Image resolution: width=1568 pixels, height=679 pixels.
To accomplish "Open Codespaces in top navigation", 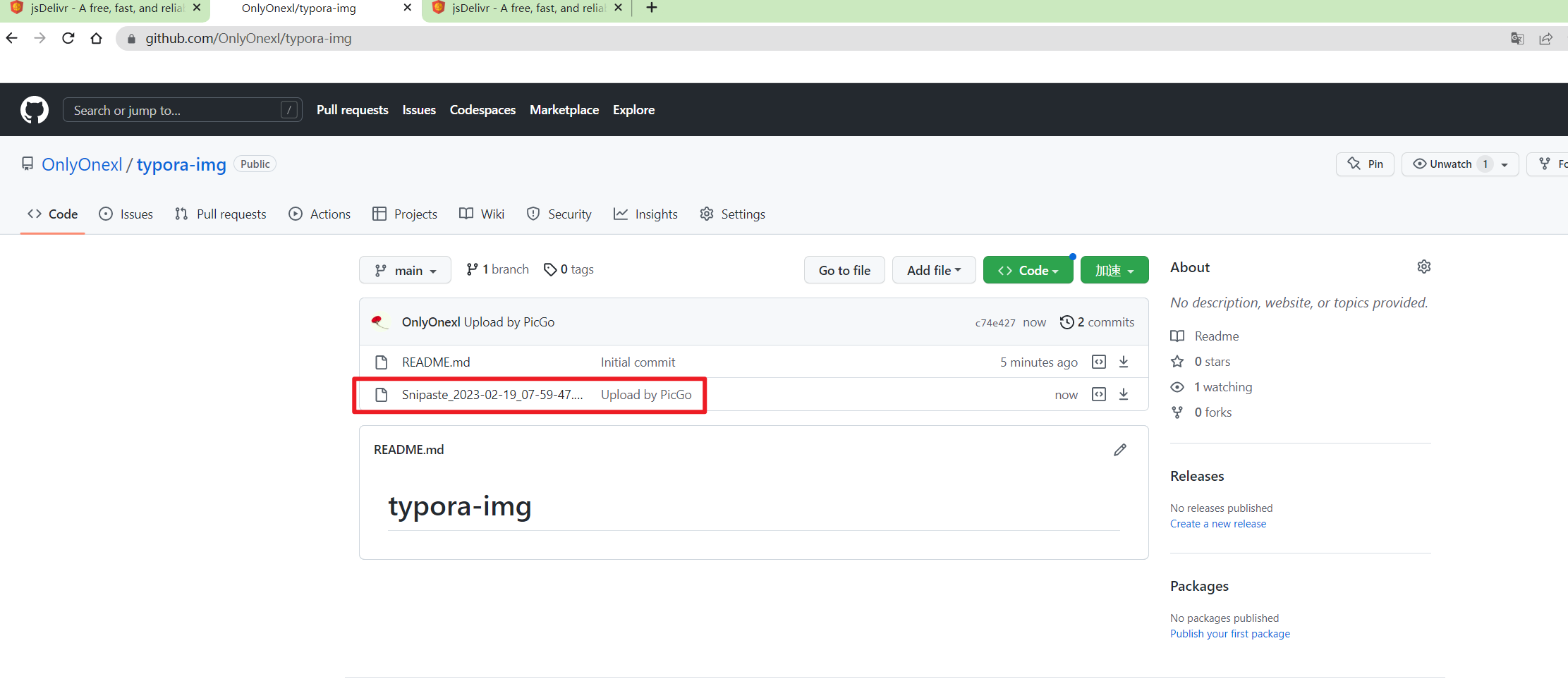I will (482, 110).
